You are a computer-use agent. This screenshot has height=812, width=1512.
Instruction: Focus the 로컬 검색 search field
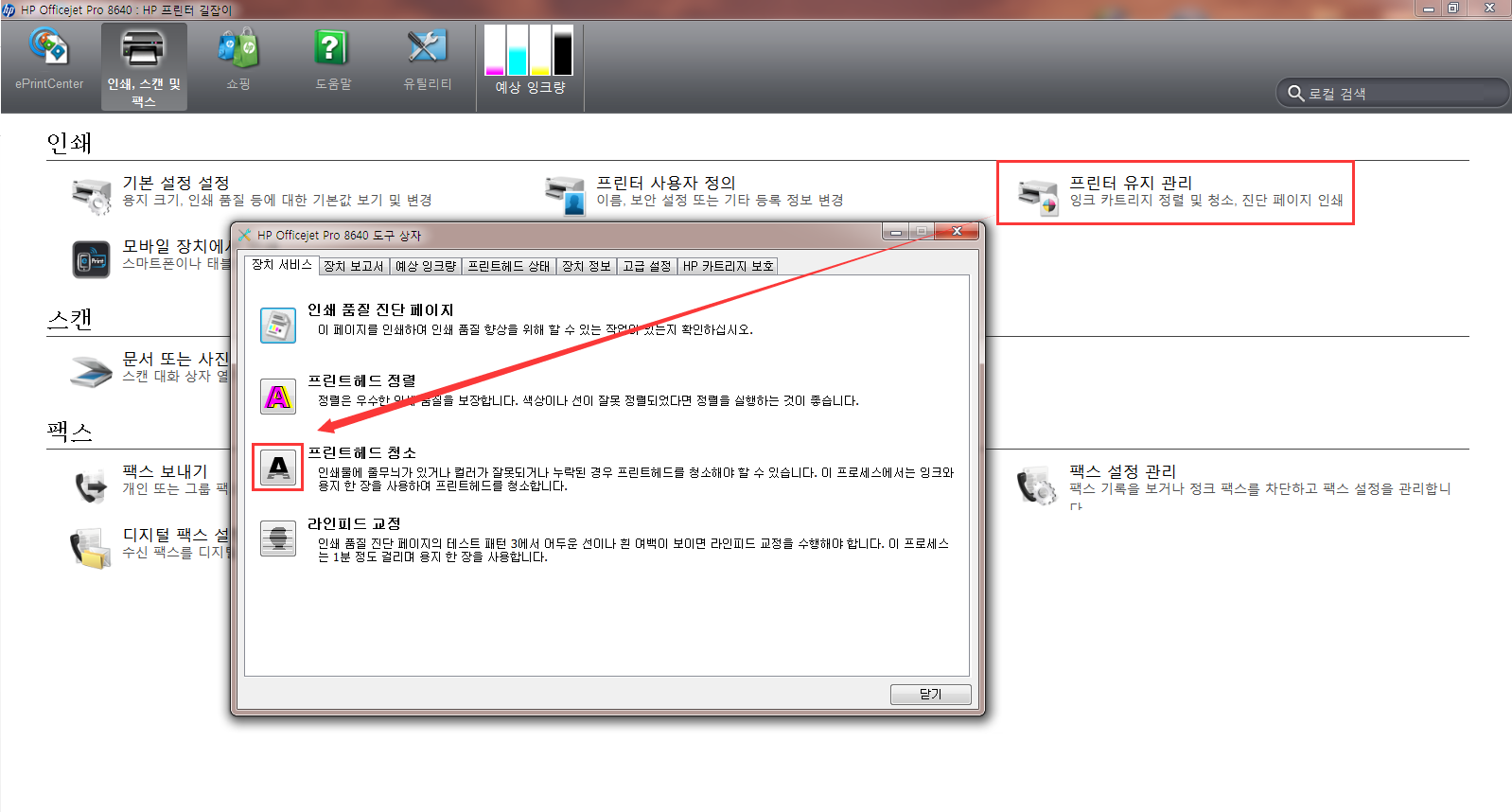(x=1392, y=93)
